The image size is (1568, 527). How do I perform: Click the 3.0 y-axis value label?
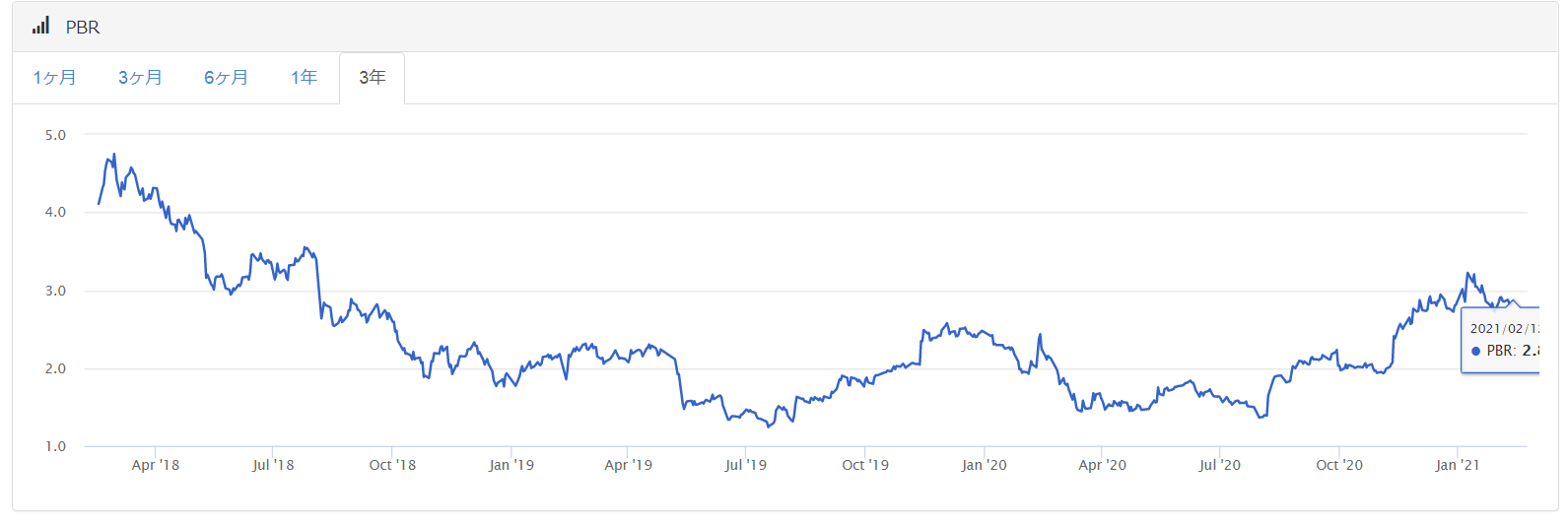coord(55,291)
